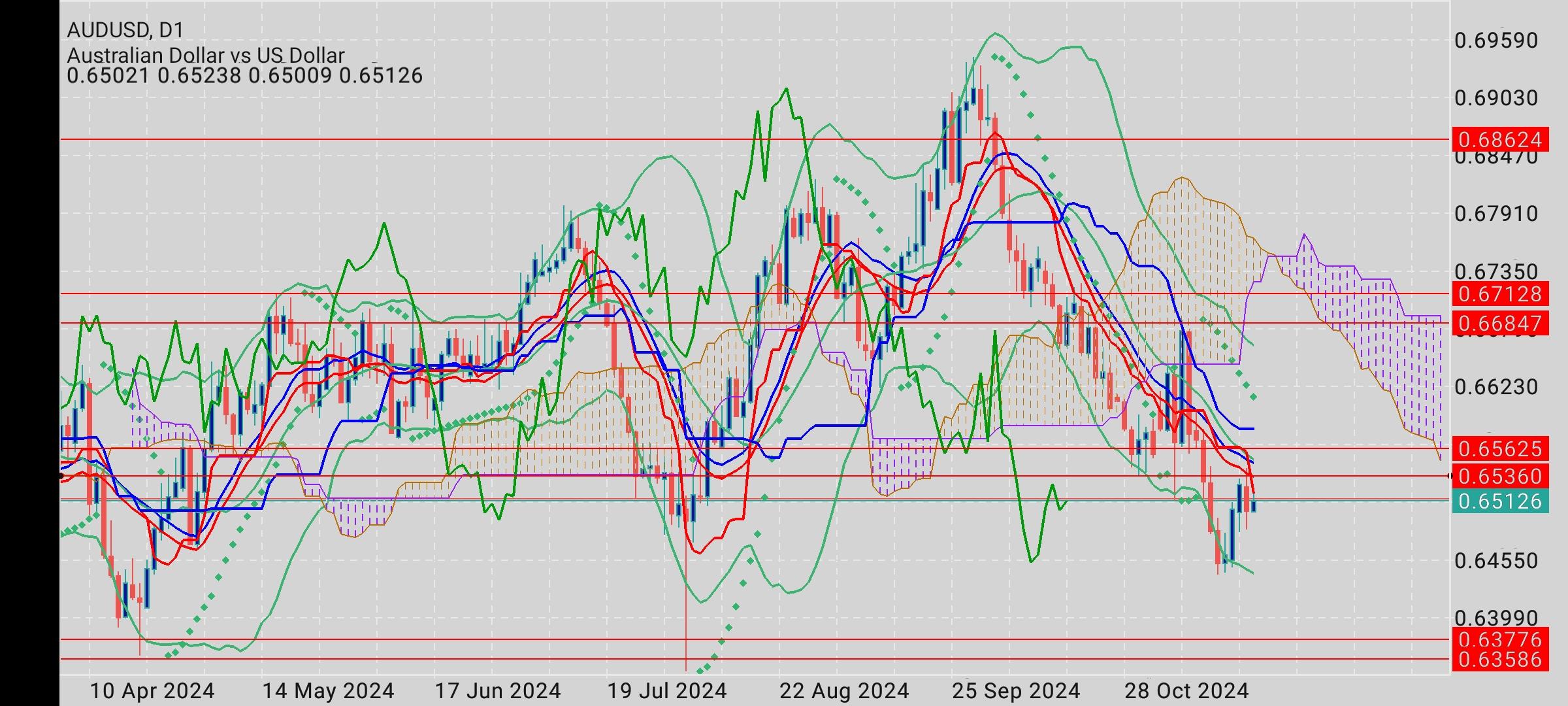Click the 0.66230 price axis value

point(1496,387)
